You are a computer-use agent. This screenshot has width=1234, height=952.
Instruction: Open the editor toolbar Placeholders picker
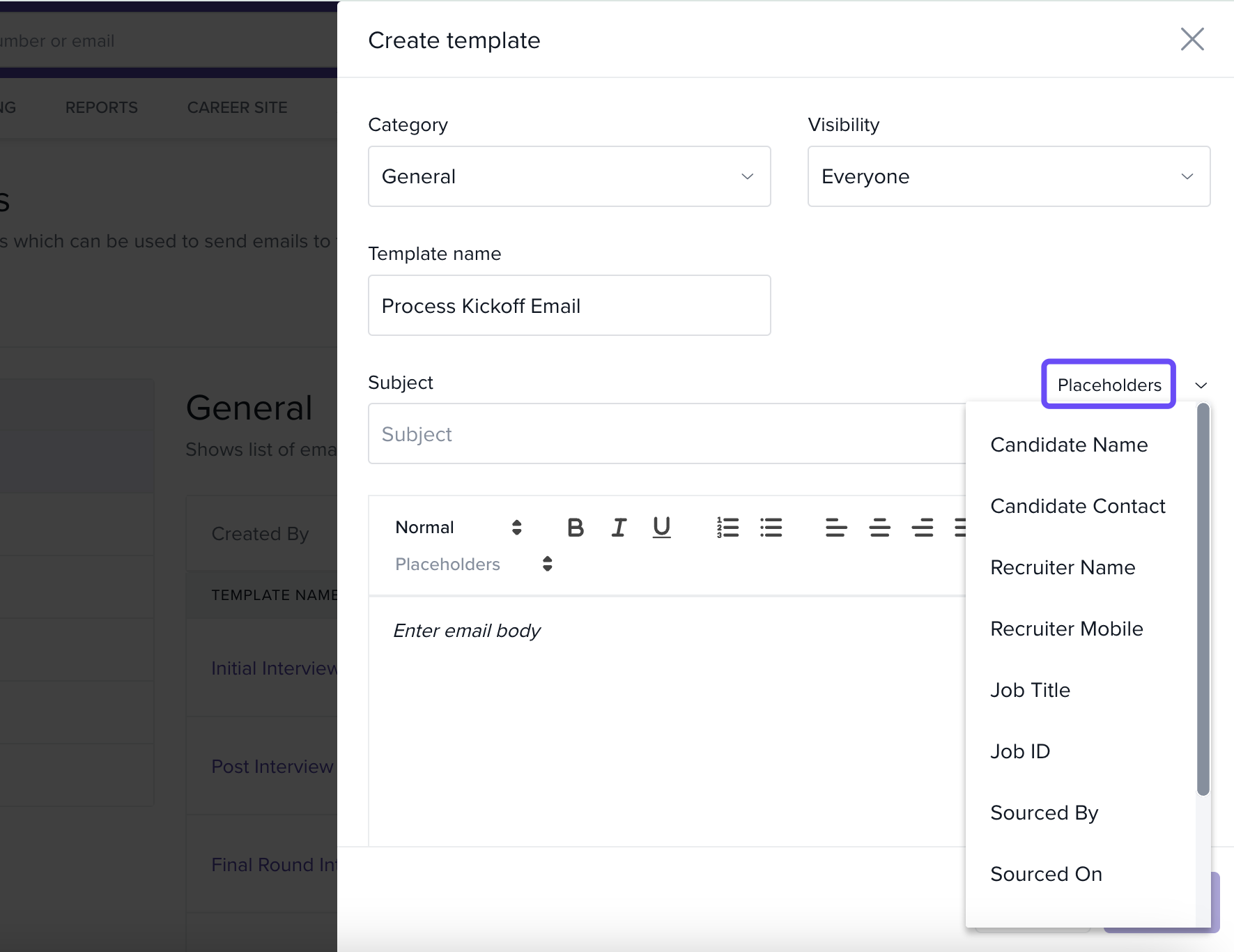click(x=473, y=564)
